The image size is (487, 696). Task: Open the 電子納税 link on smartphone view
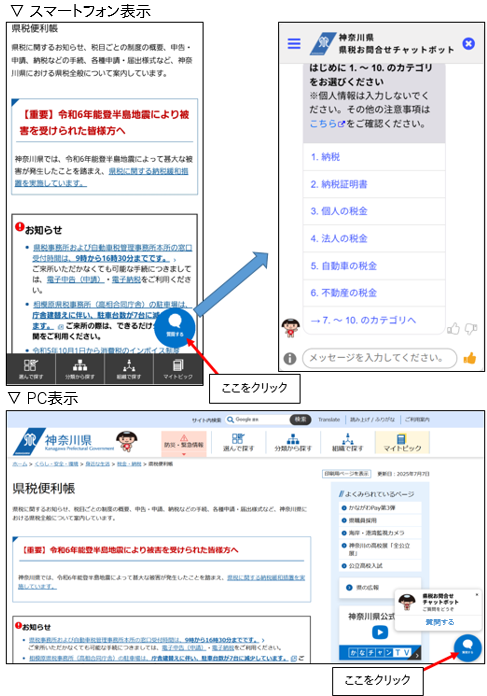[x=126, y=279]
